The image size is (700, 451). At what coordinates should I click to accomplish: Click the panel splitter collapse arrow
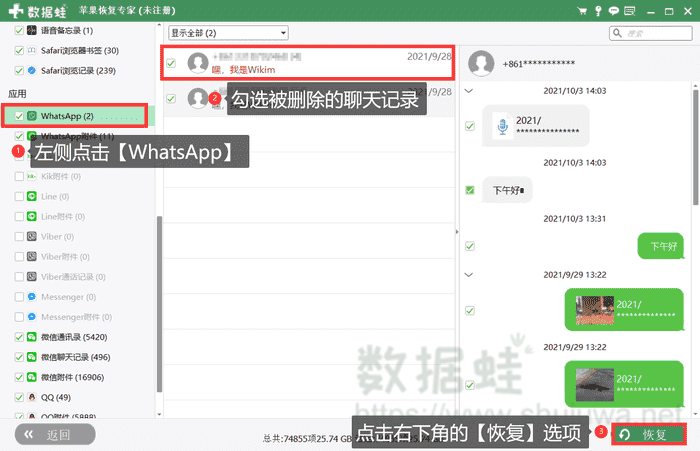[x=457, y=232]
